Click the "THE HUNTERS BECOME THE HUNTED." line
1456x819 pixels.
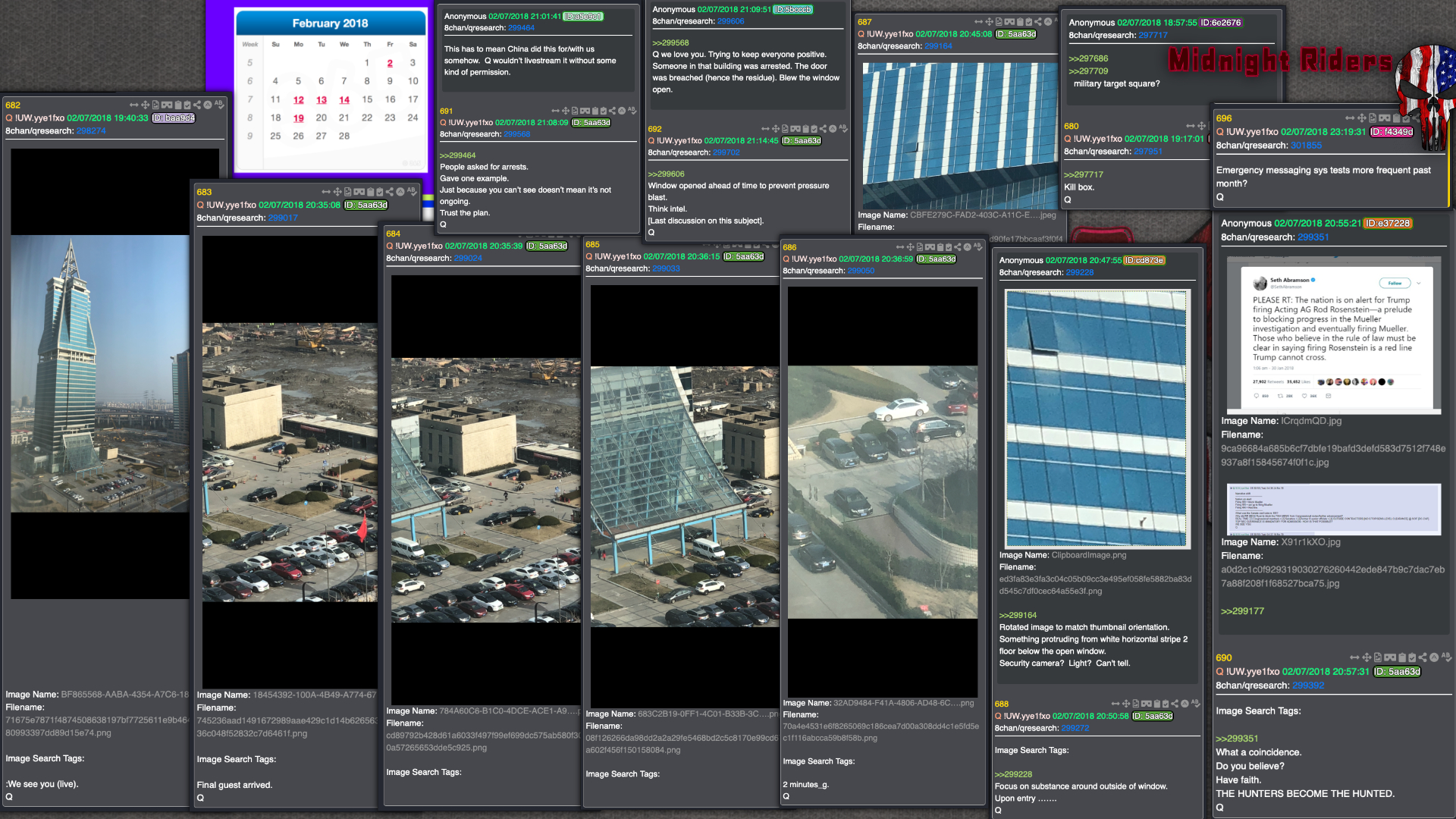1304,794
